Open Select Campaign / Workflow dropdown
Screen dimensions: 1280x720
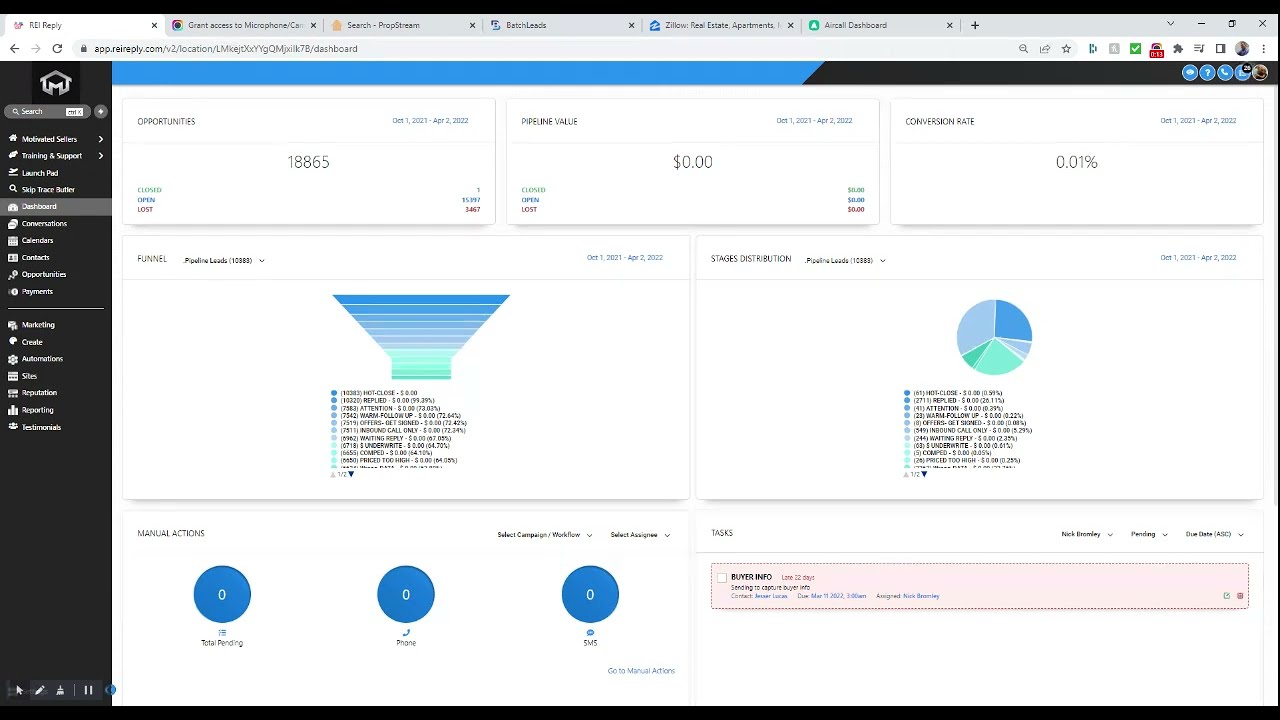(x=545, y=535)
